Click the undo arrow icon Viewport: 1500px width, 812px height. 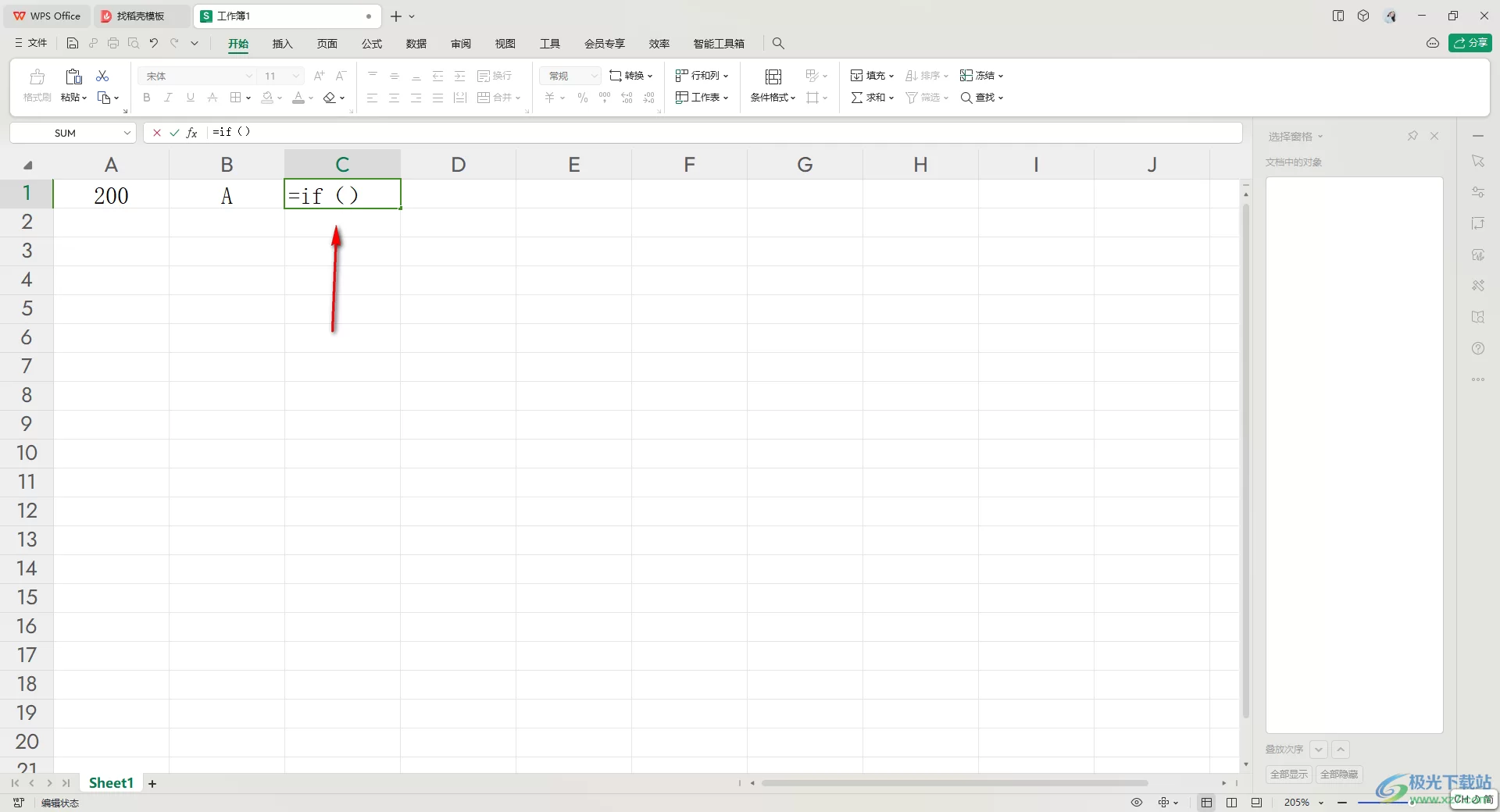[x=154, y=44]
